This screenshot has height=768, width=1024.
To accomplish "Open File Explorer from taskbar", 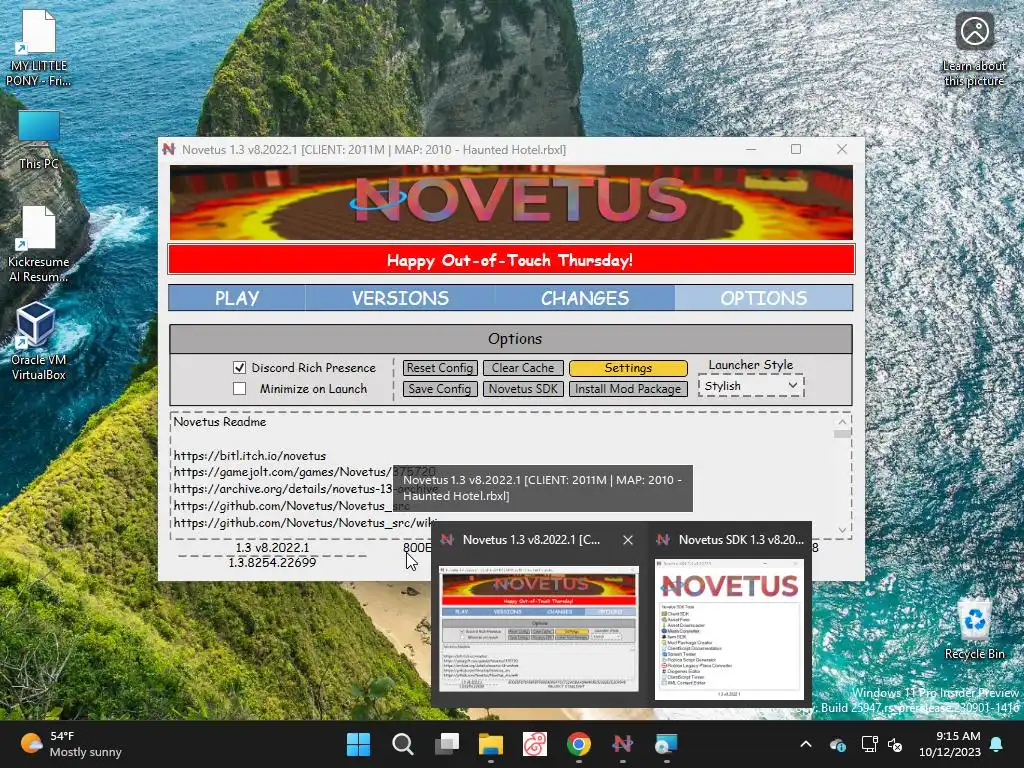I will click(490, 744).
